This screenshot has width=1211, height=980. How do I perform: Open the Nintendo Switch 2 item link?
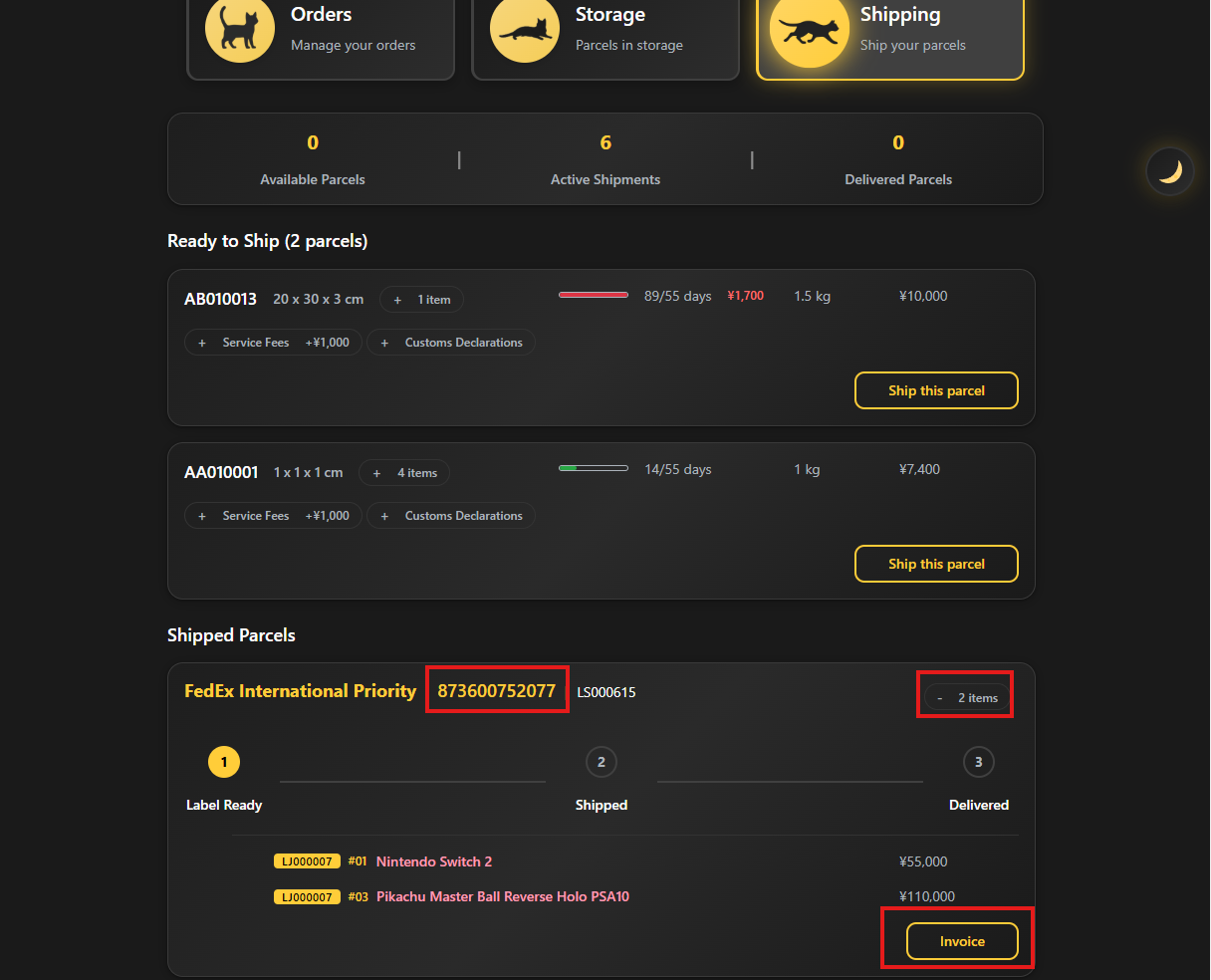pyautogui.click(x=434, y=861)
